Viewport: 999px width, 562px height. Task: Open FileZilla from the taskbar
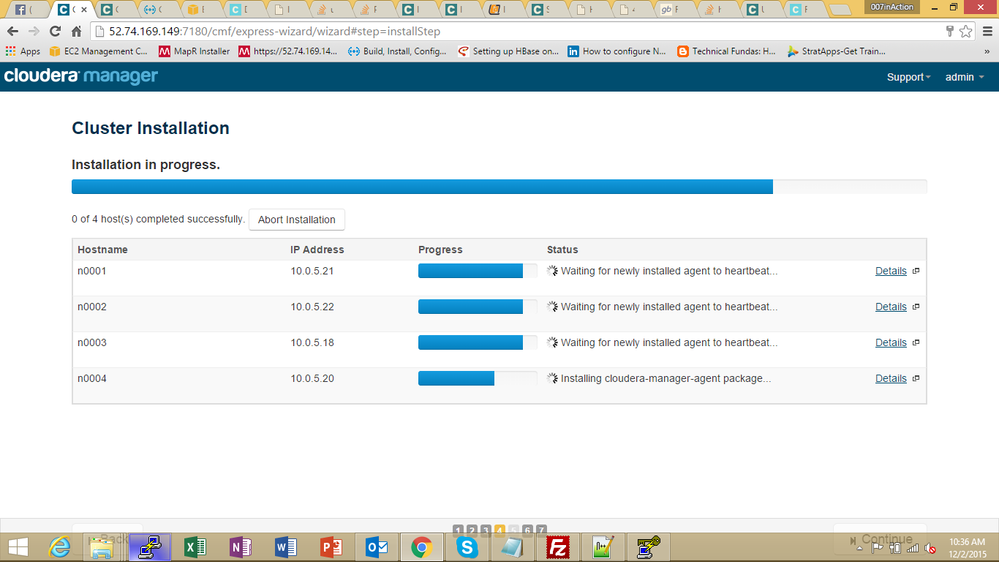tap(557, 547)
